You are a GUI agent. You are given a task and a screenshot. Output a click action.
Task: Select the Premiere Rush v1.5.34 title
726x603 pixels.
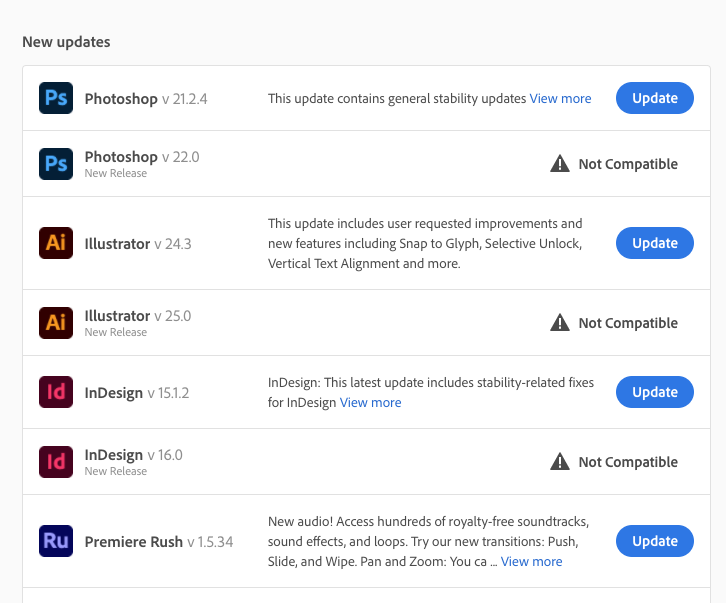[134, 542]
